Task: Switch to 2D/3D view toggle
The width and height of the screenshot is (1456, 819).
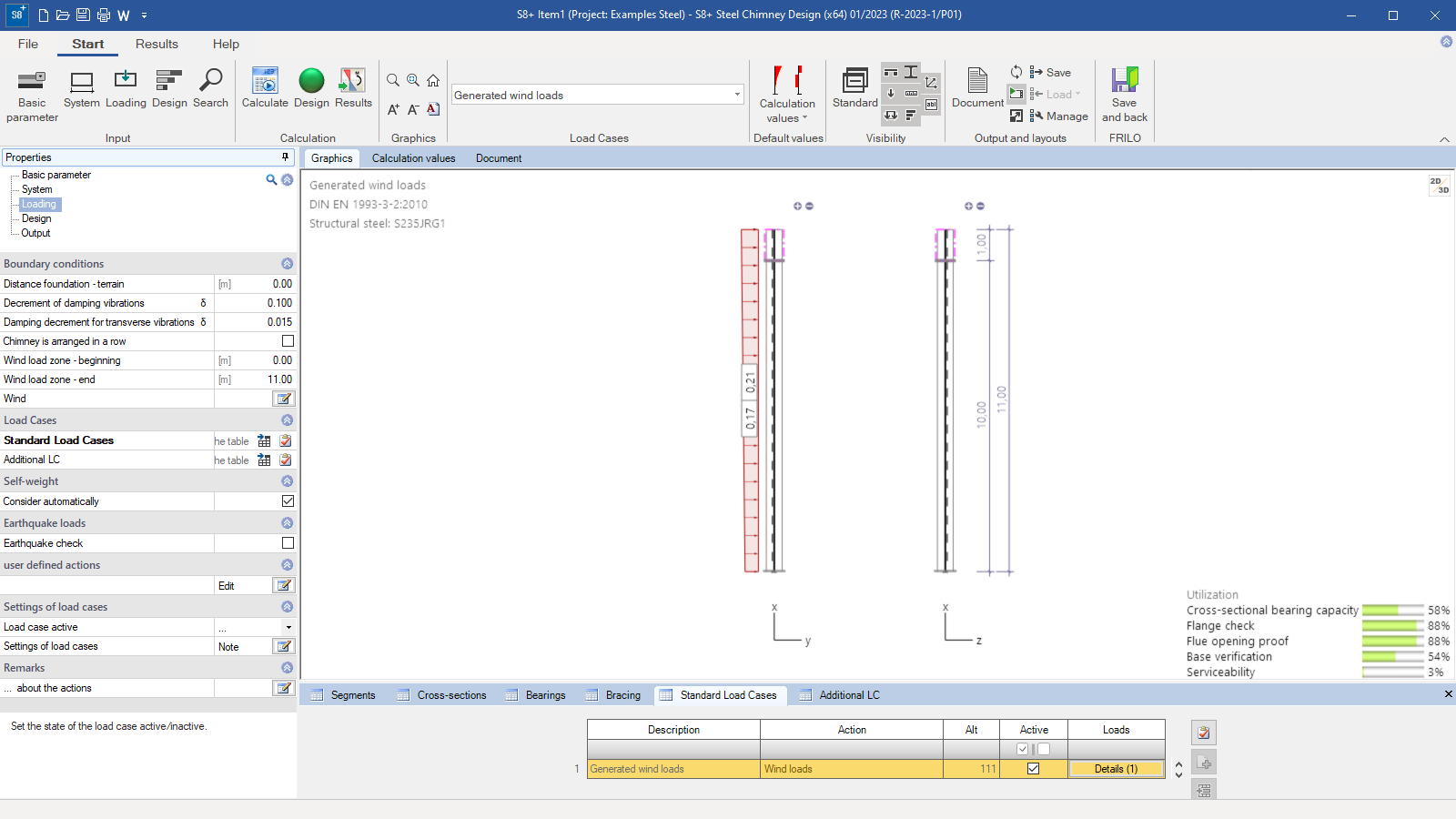Action: [1439, 186]
